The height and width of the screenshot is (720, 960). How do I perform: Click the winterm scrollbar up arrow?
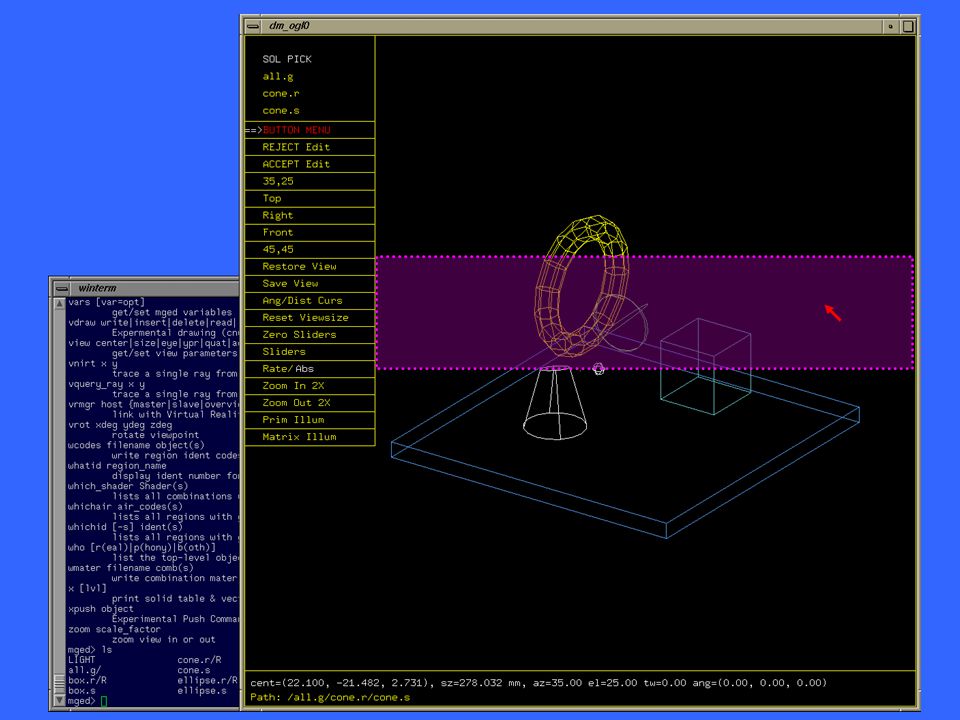[59, 304]
